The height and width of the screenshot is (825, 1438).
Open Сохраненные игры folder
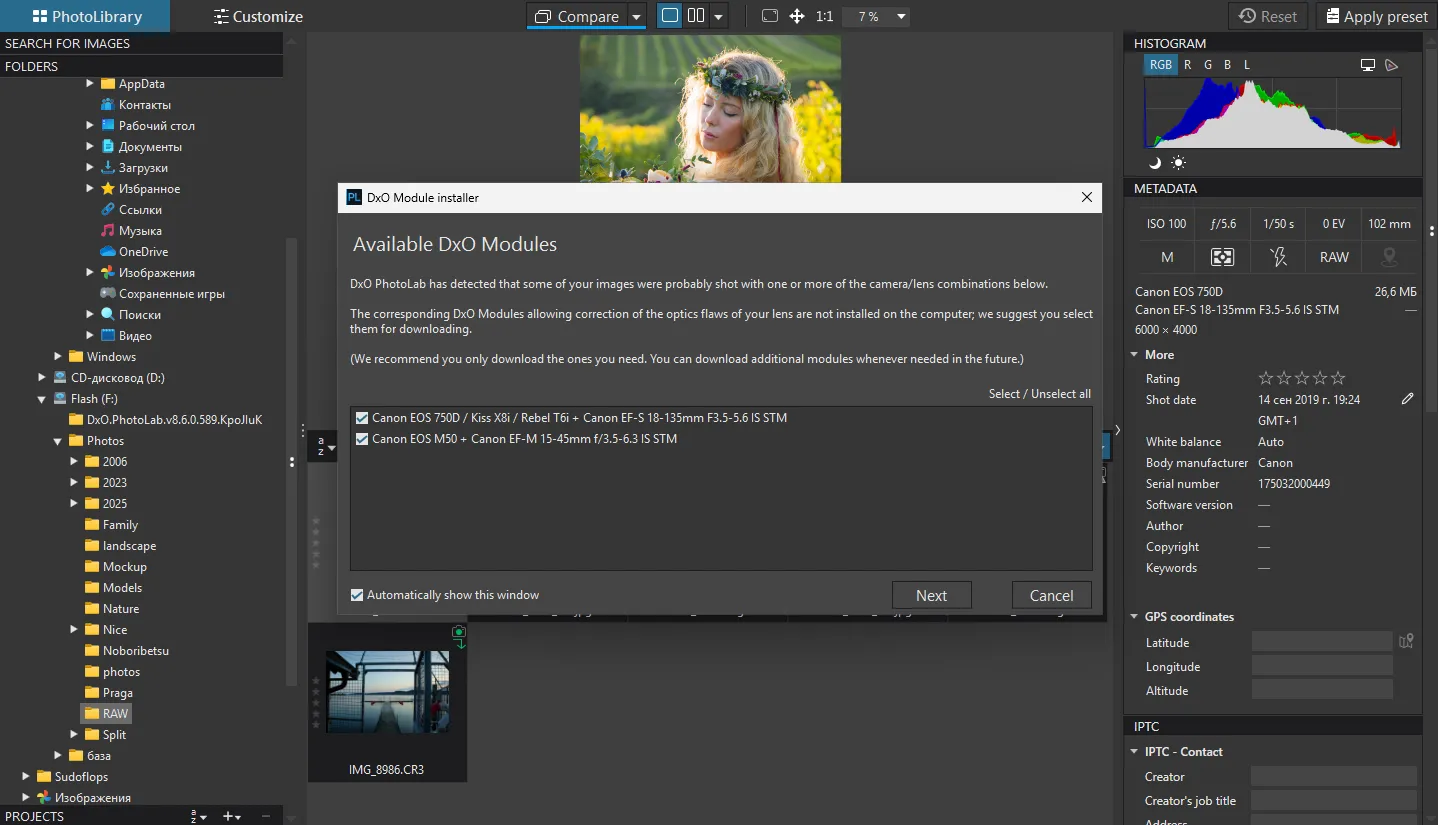point(171,294)
